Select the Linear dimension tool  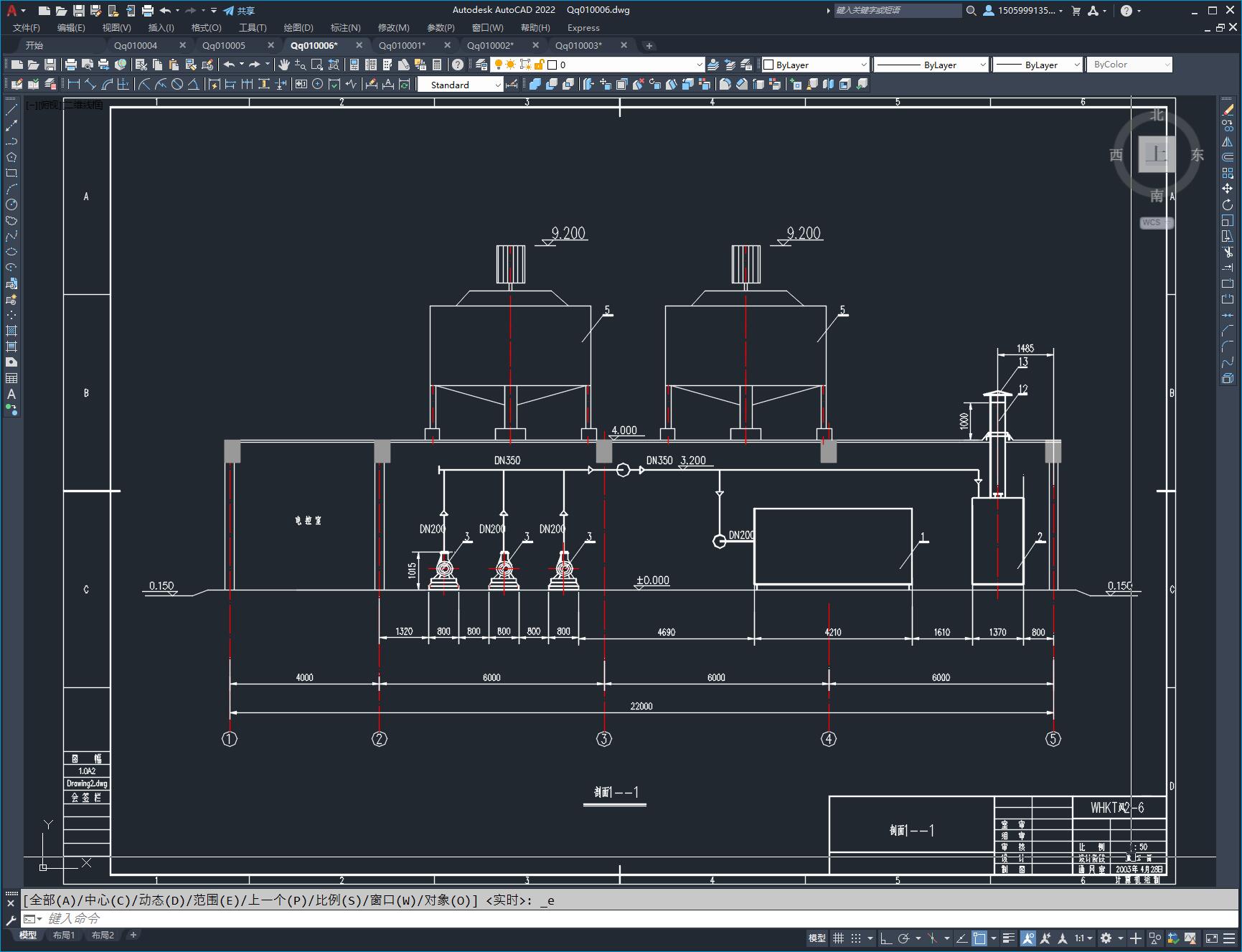click(74, 84)
